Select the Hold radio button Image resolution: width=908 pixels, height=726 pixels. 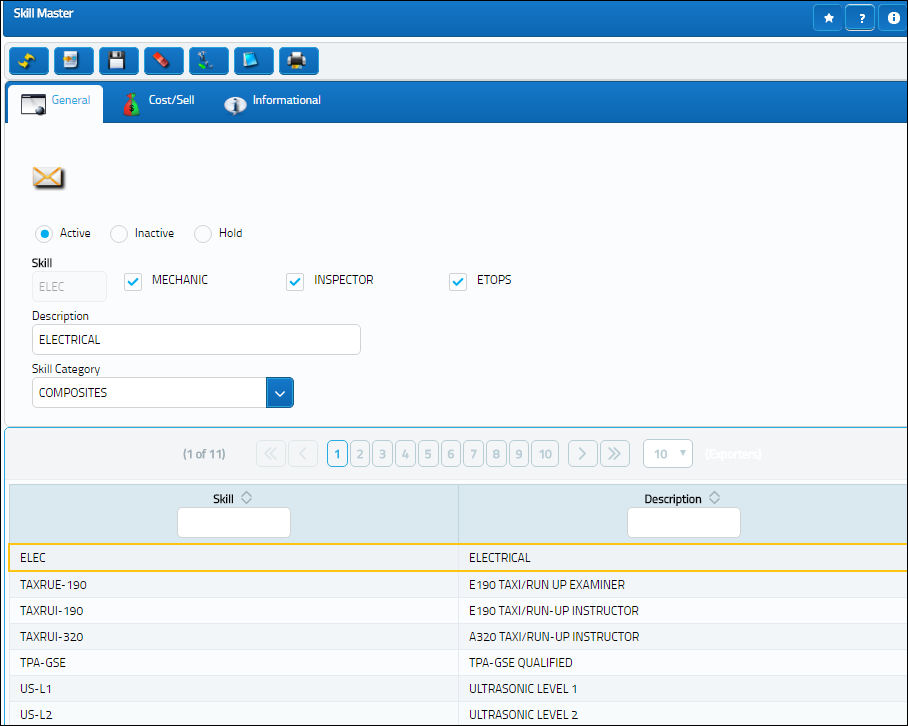coord(203,234)
